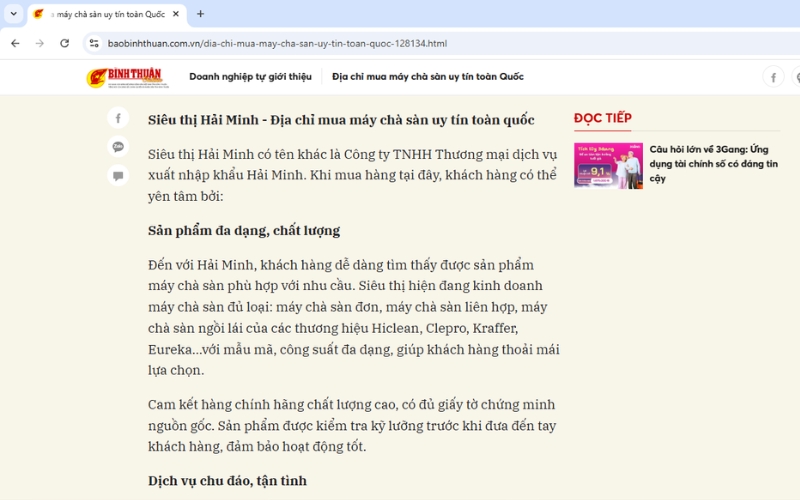The image size is (800, 500).
Task: Open comments with left sidebar chat icon
Action: [118, 176]
